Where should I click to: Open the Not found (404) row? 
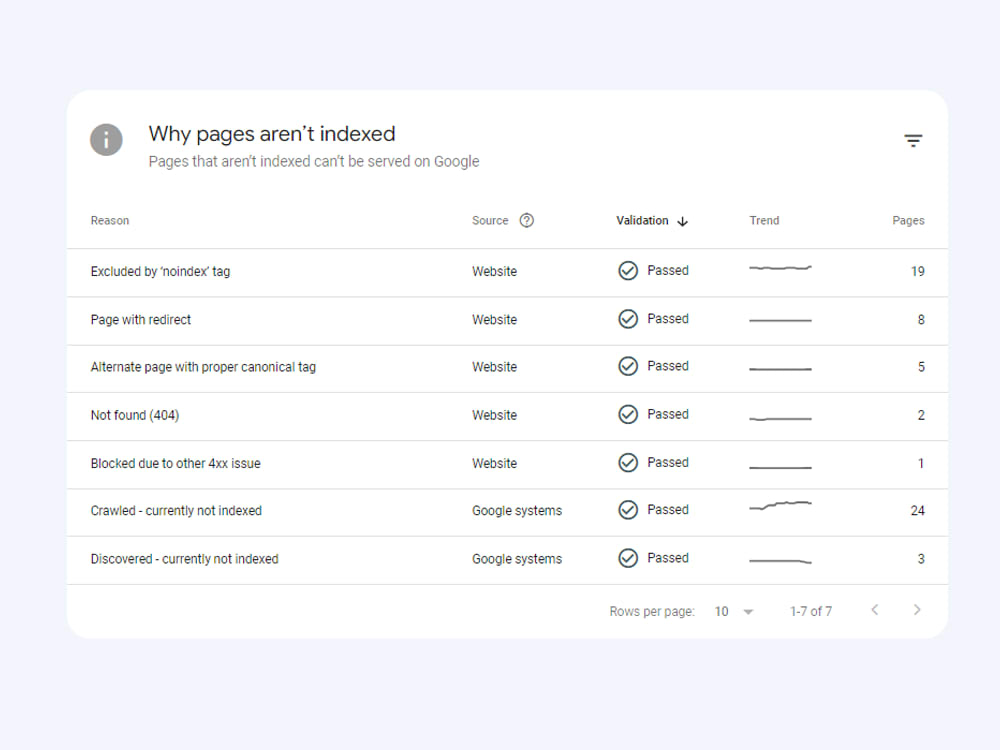507,416
